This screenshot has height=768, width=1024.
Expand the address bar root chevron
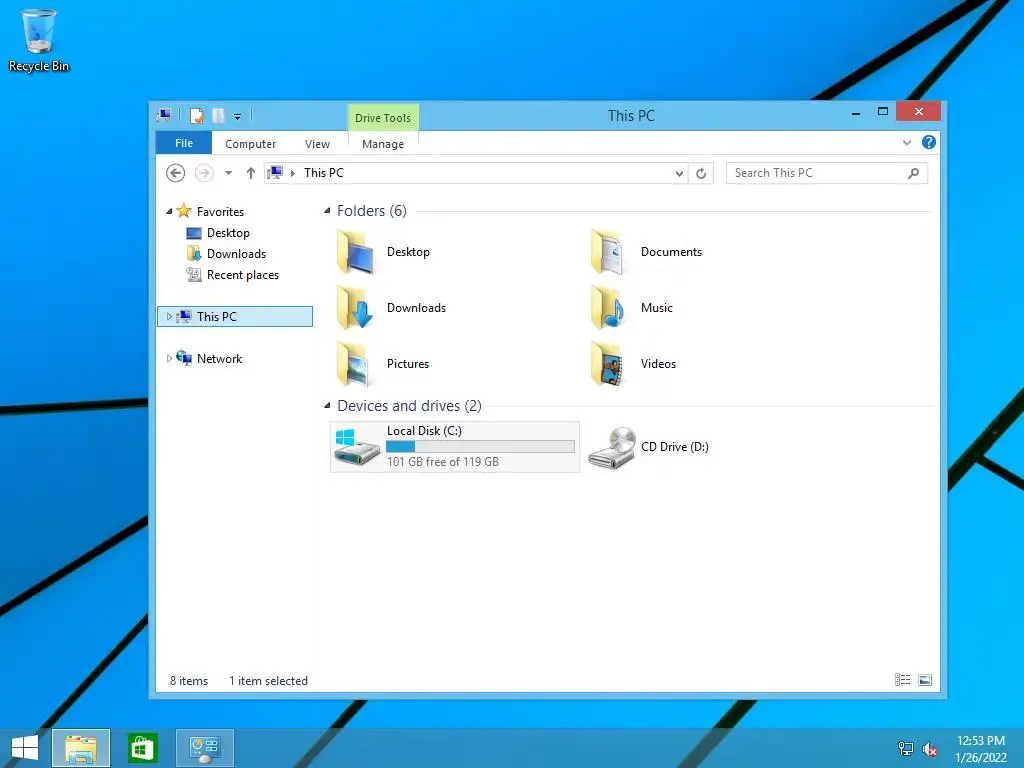coord(293,173)
